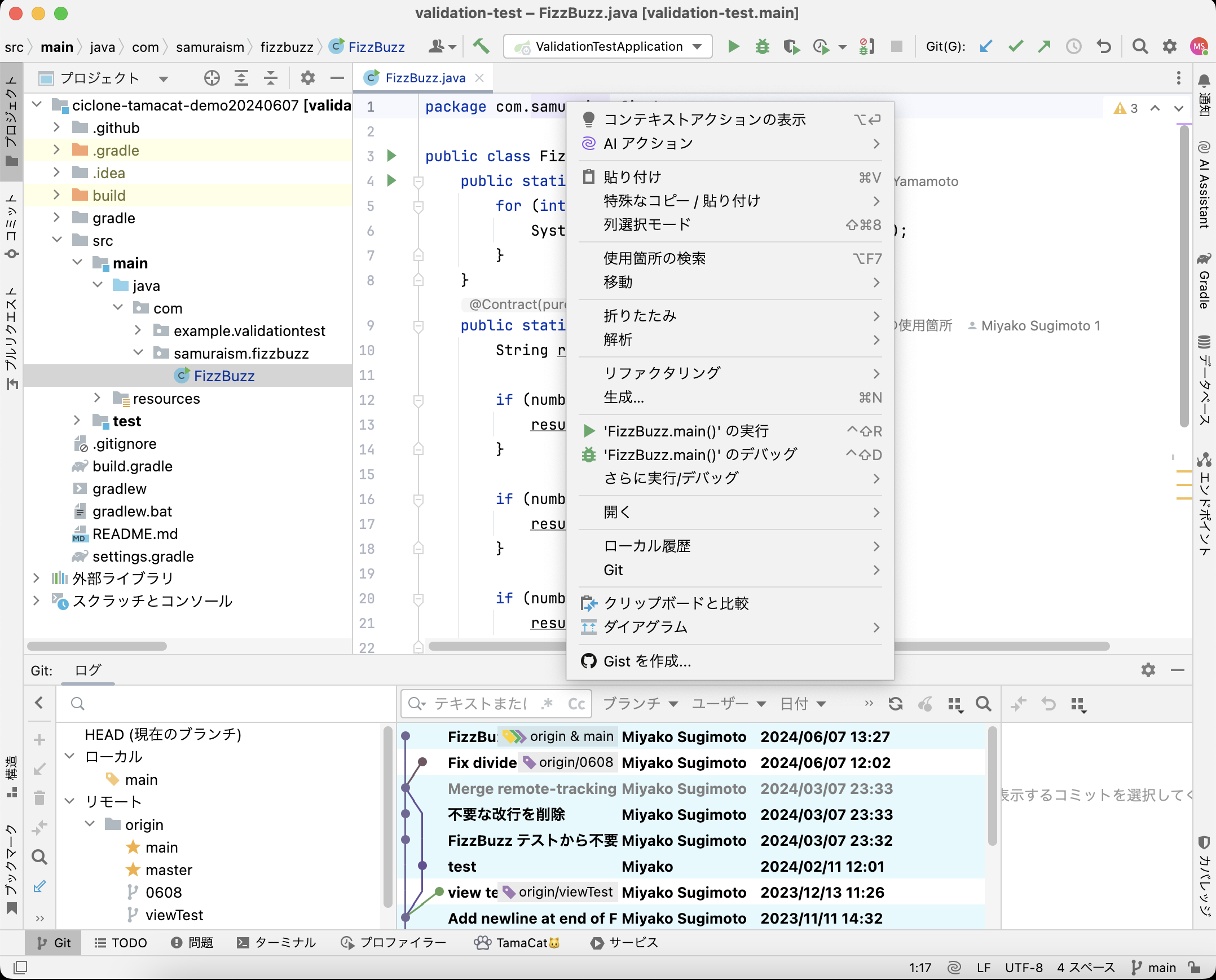This screenshot has height=980, width=1216.
Task: Click the Git branches search field
Action: coord(226,703)
